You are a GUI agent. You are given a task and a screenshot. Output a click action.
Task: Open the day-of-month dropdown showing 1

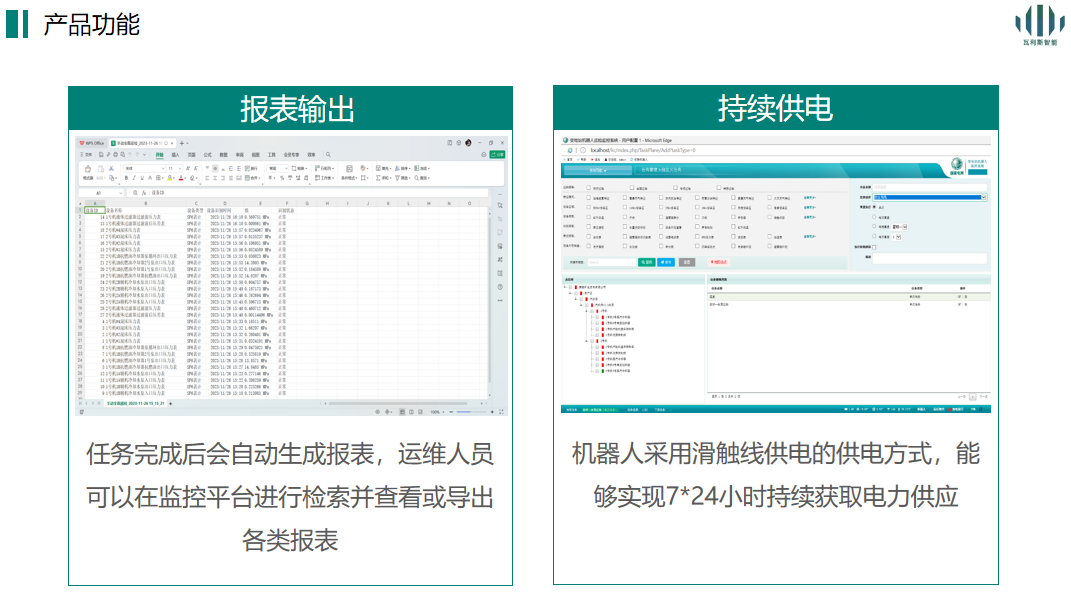point(897,237)
